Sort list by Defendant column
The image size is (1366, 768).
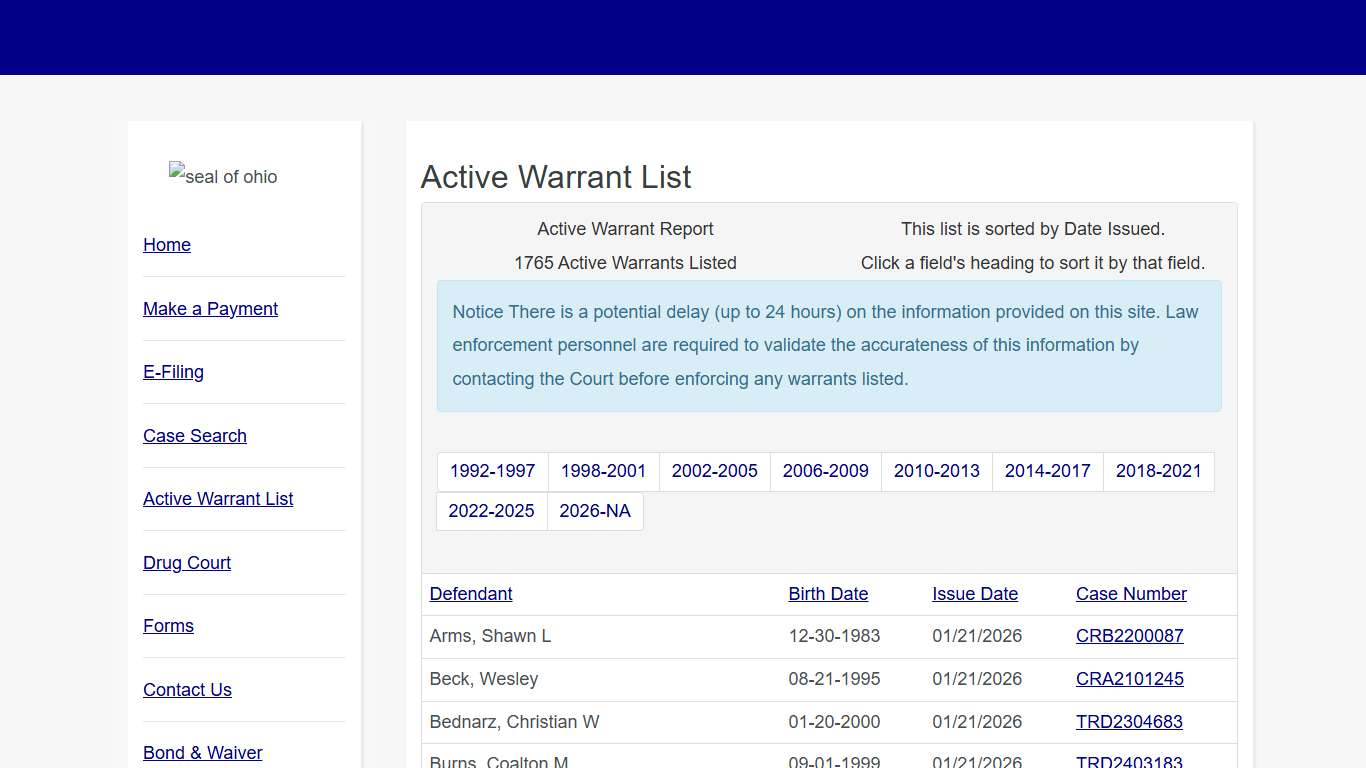(x=471, y=594)
